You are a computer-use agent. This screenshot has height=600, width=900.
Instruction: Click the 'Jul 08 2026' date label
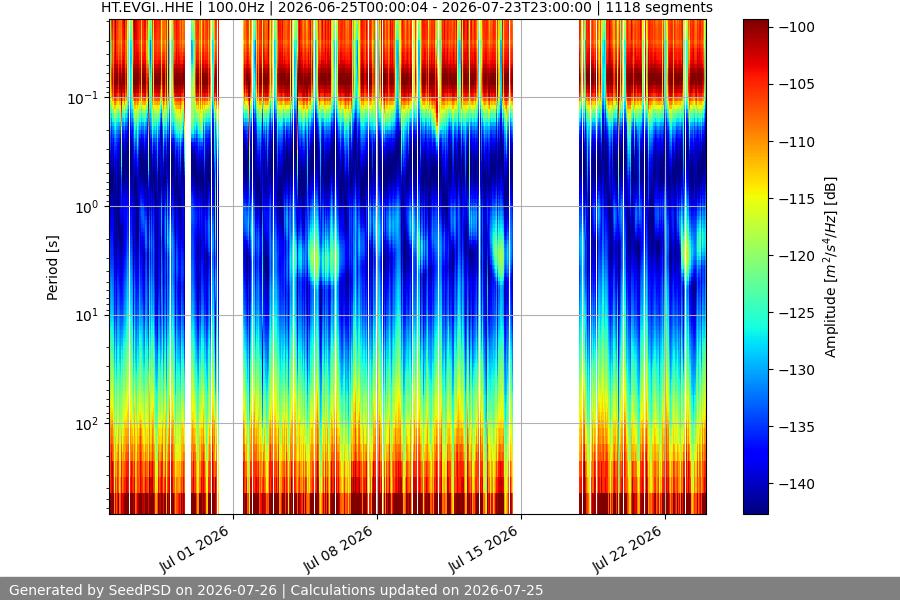click(x=339, y=549)
